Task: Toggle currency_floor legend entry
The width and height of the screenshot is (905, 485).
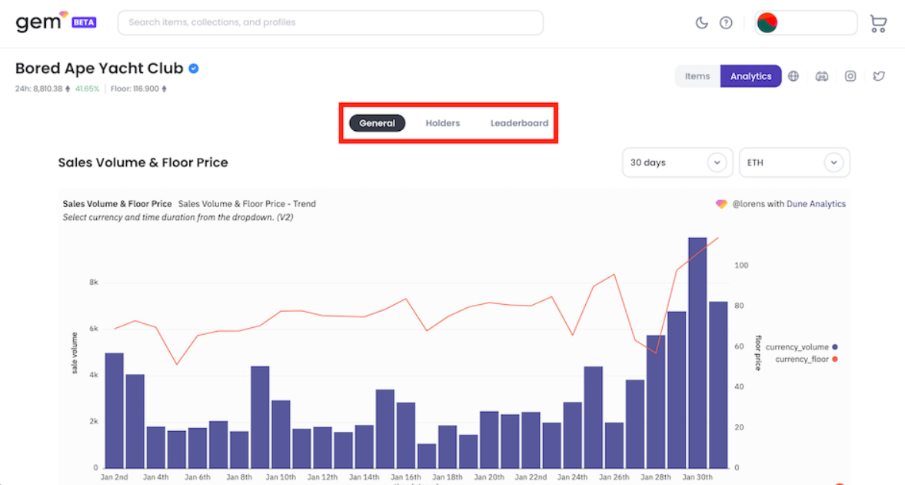Action: pyautogui.click(x=806, y=359)
